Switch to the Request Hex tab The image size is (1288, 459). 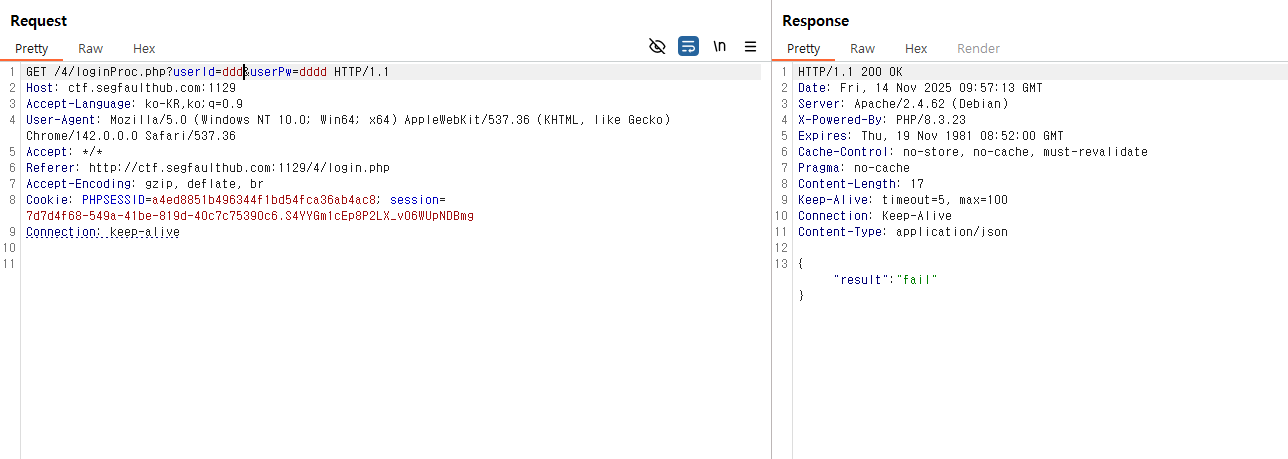pyautogui.click(x=144, y=48)
